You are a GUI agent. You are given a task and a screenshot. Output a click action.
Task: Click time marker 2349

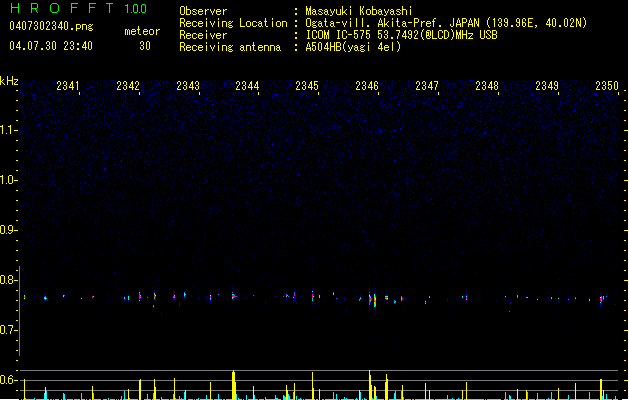pyautogui.click(x=547, y=86)
